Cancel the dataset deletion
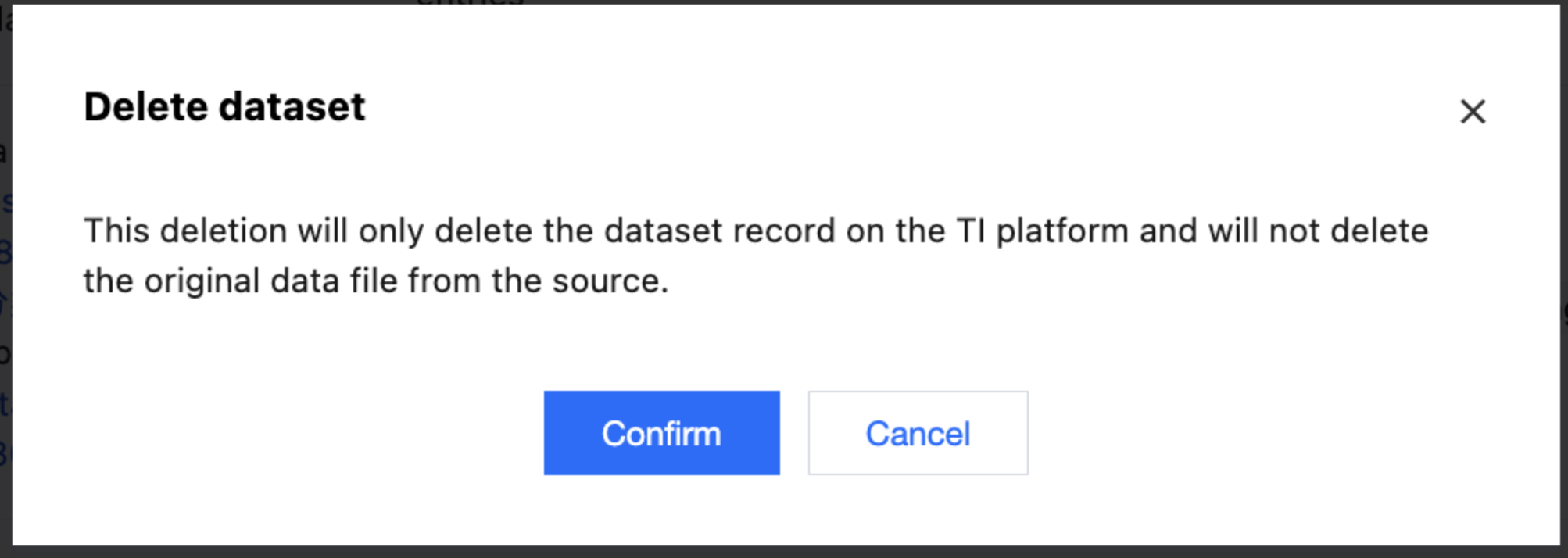Screen dimensions: 1568x558 pyautogui.click(x=918, y=433)
